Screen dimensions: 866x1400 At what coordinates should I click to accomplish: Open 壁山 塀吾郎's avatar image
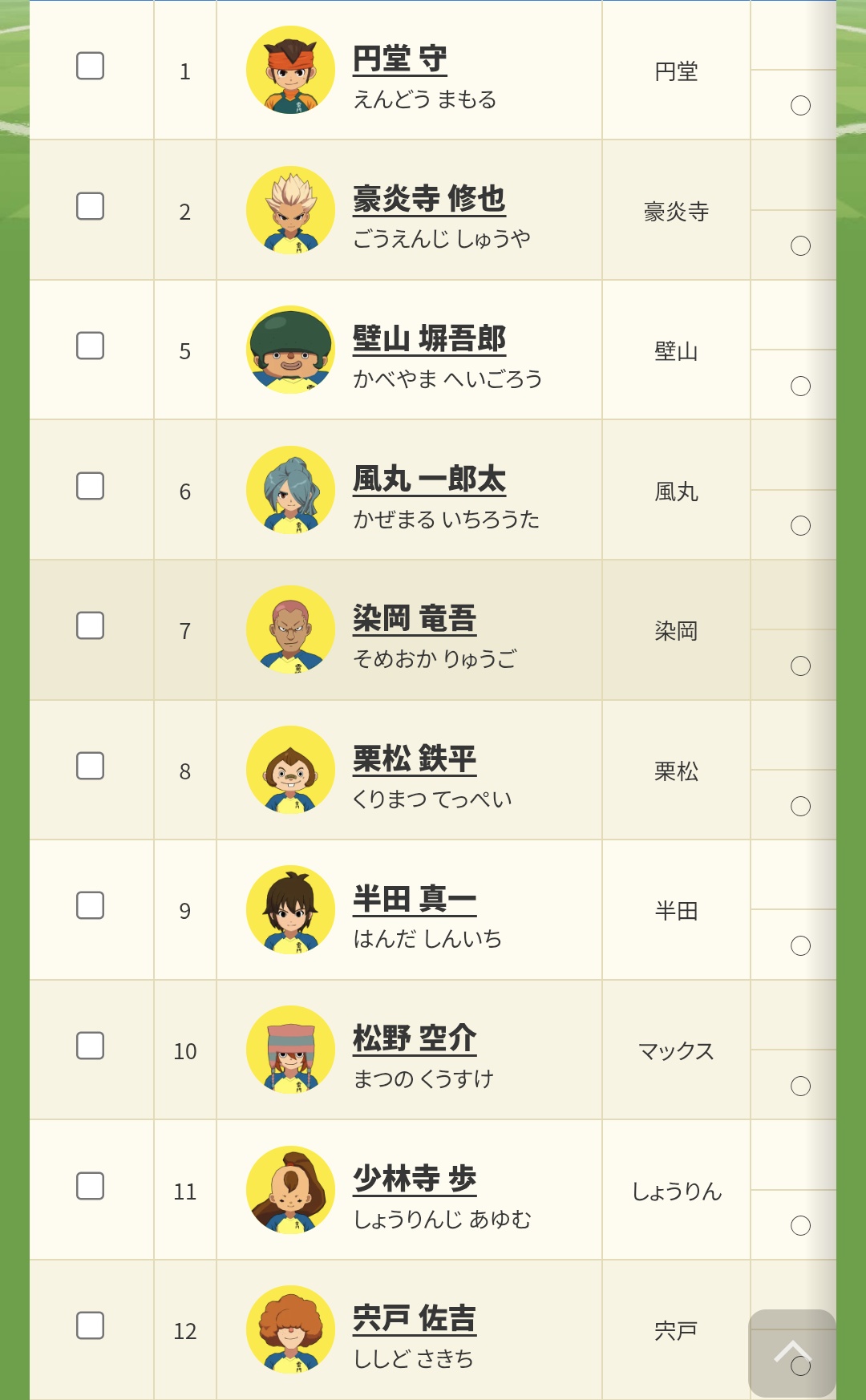tap(290, 350)
